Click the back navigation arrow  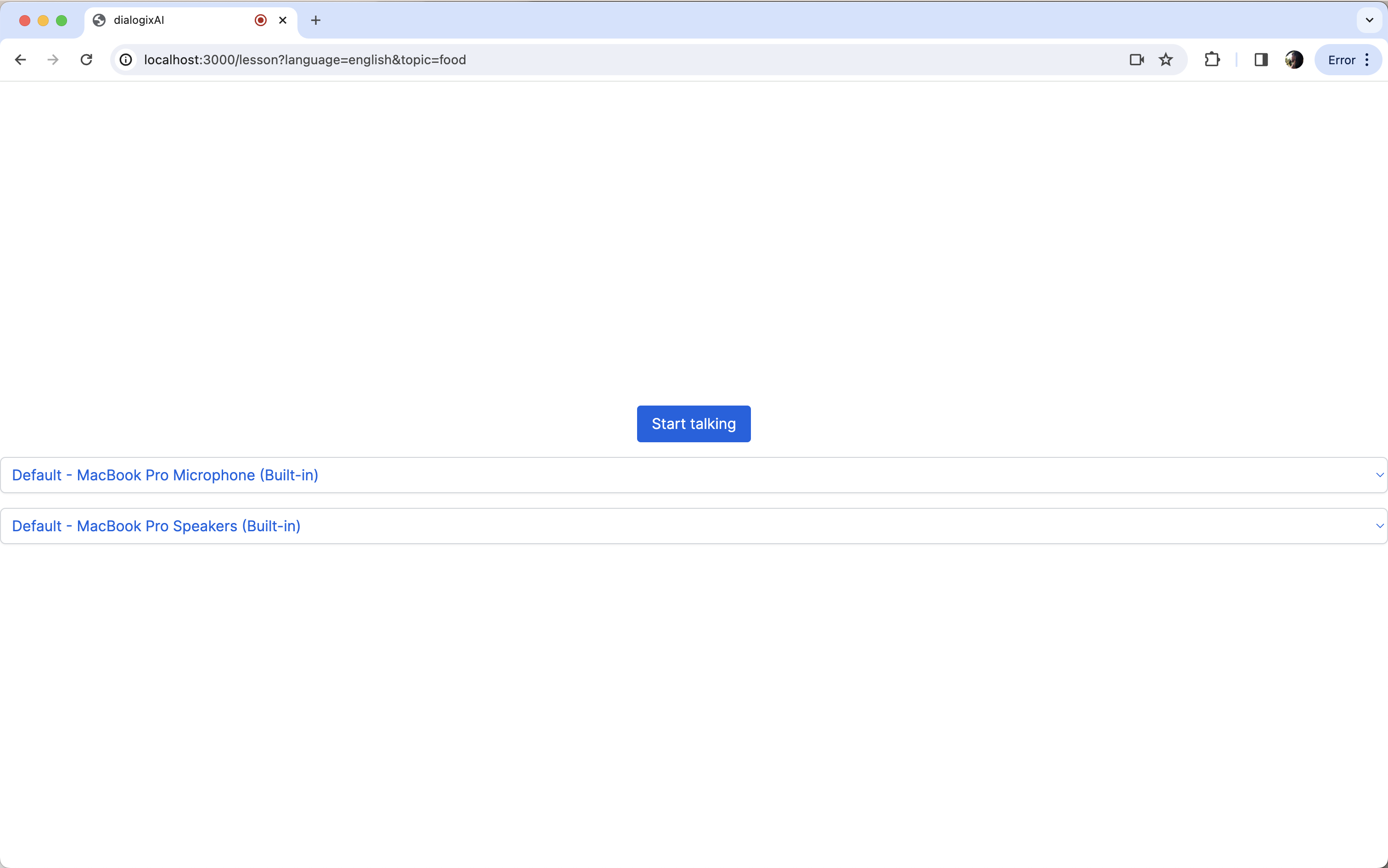(20, 60)
